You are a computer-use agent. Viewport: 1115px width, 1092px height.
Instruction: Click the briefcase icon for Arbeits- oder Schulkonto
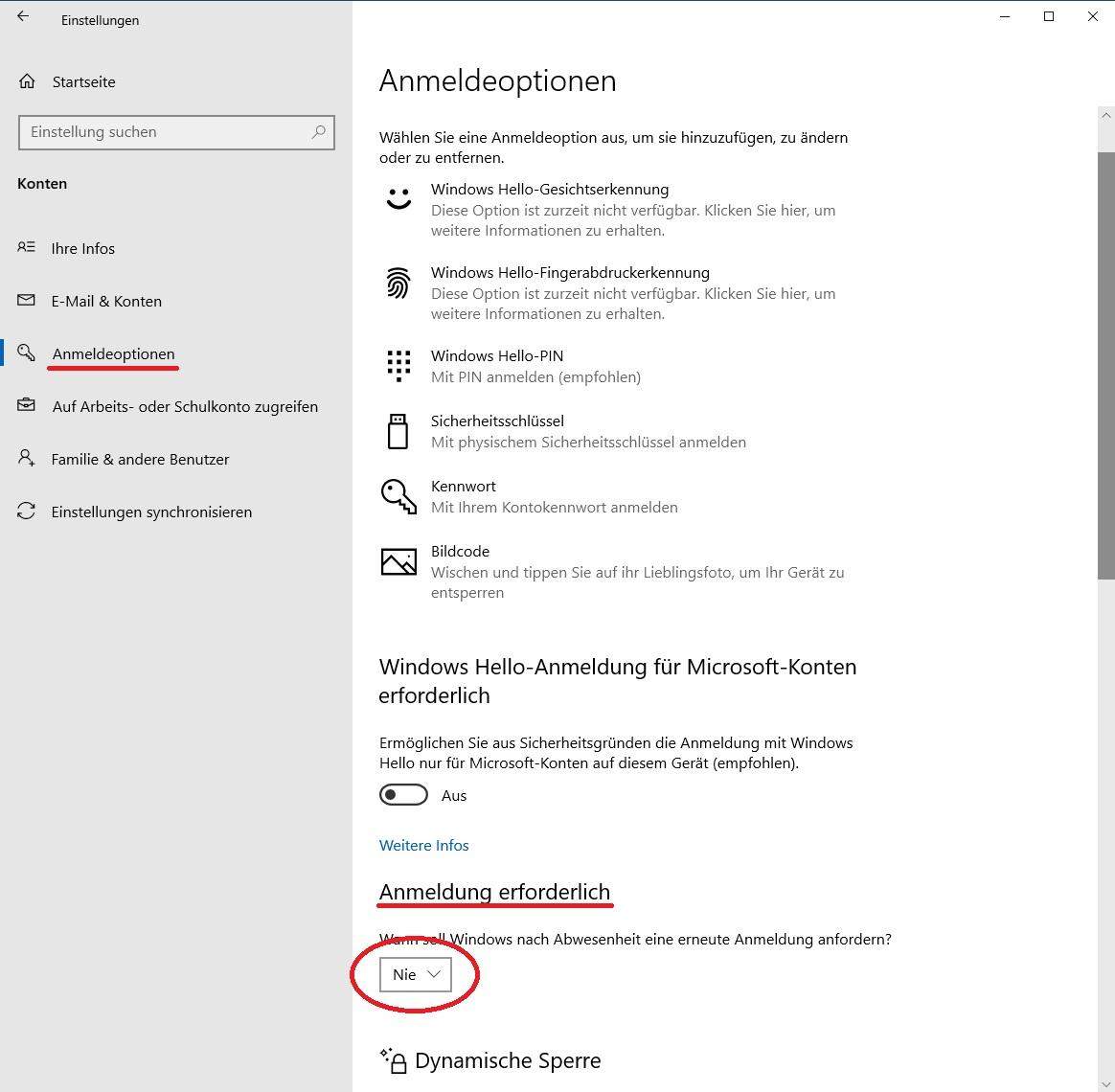coord(26,405)
